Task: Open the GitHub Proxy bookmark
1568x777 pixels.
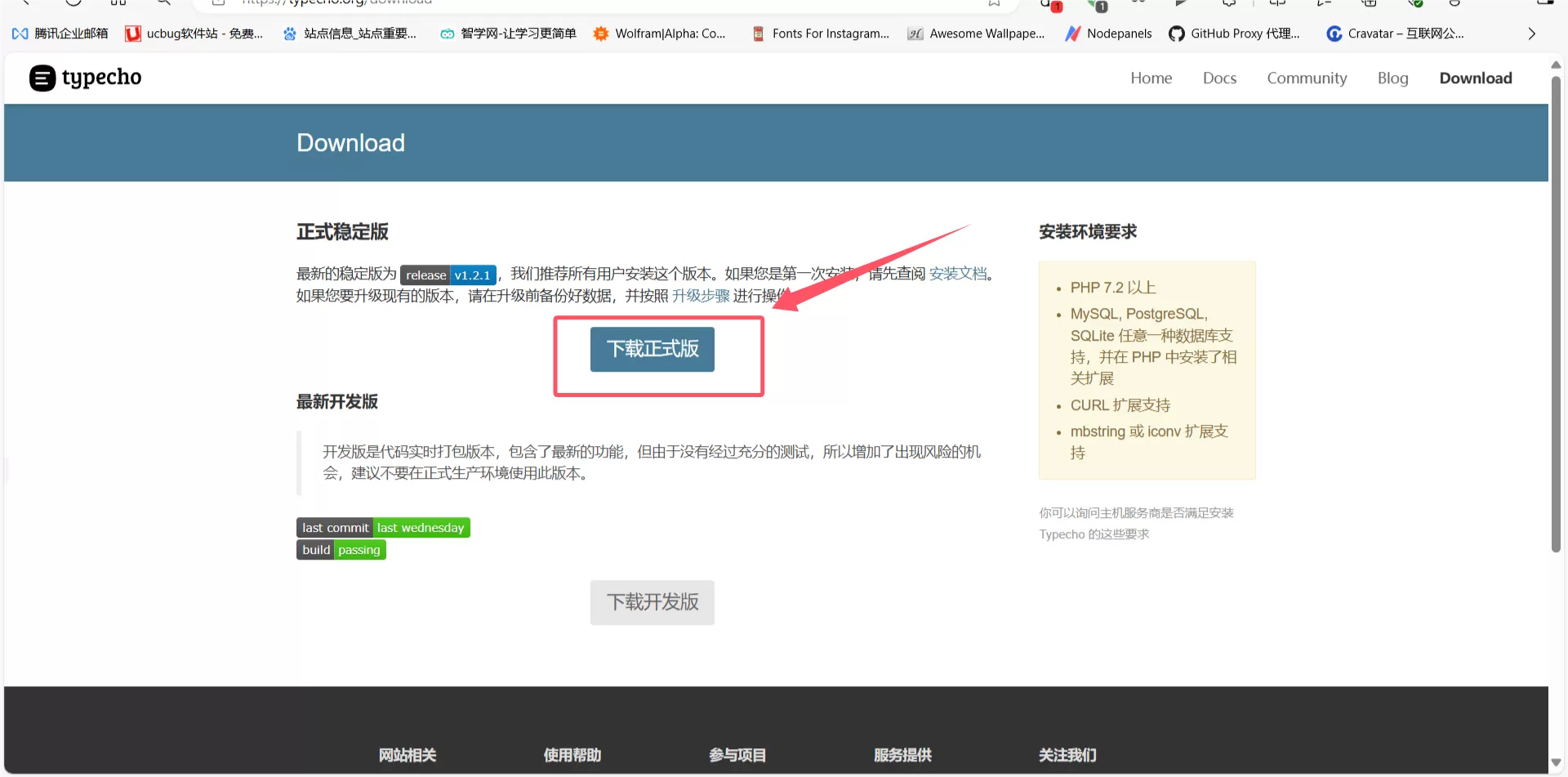Action: [1234, 33]
